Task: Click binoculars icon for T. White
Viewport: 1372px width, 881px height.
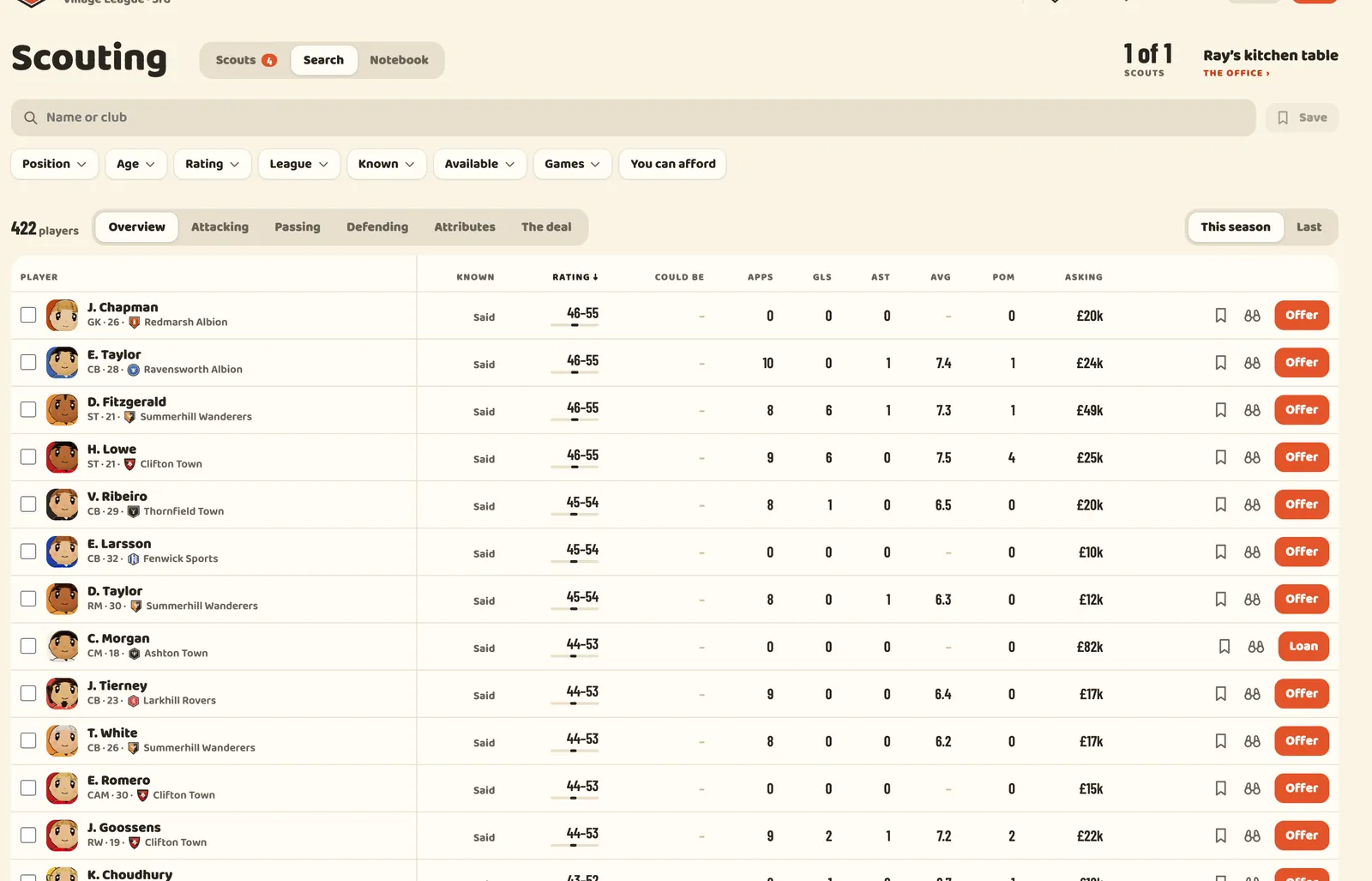Action: coord(1252,740)
